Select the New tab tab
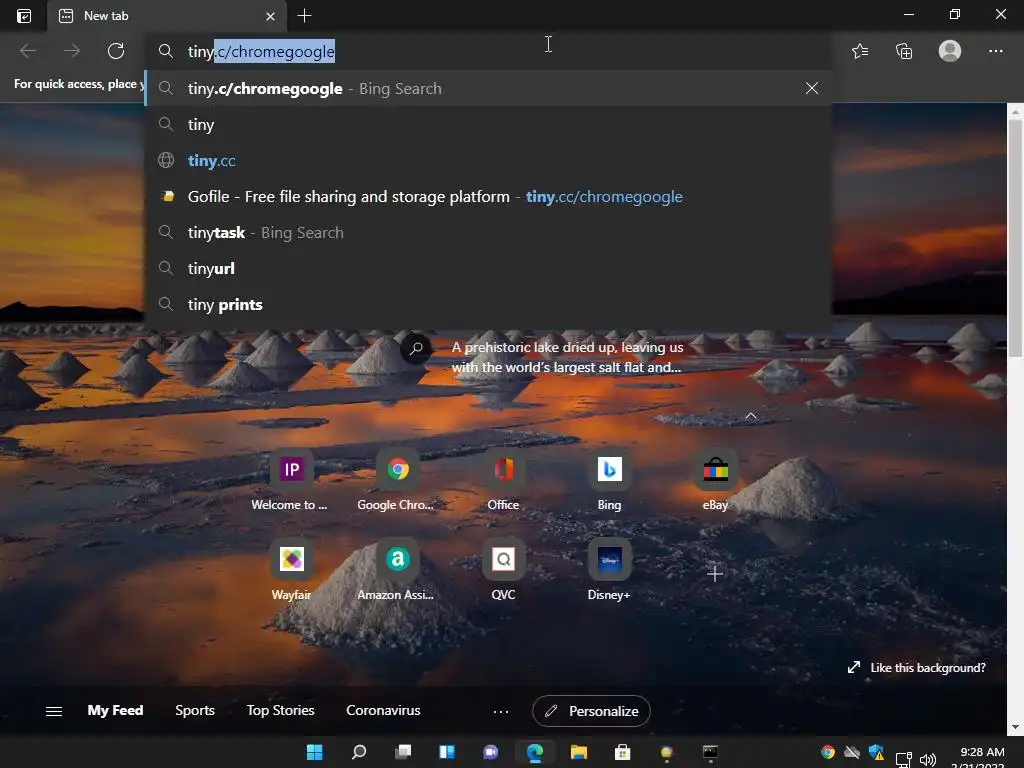This screenshot has height=768, width=1024. [167, 16]
